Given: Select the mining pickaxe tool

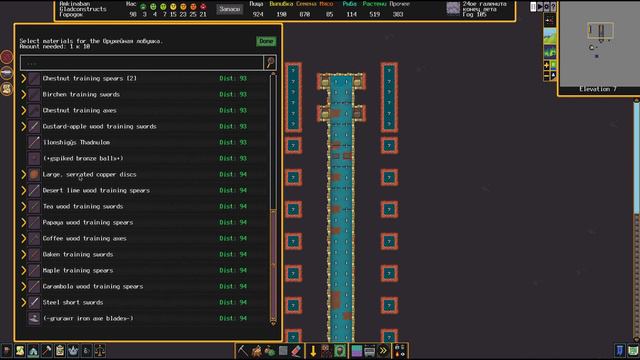Looking at the screenshot, I should coord(242,351).
